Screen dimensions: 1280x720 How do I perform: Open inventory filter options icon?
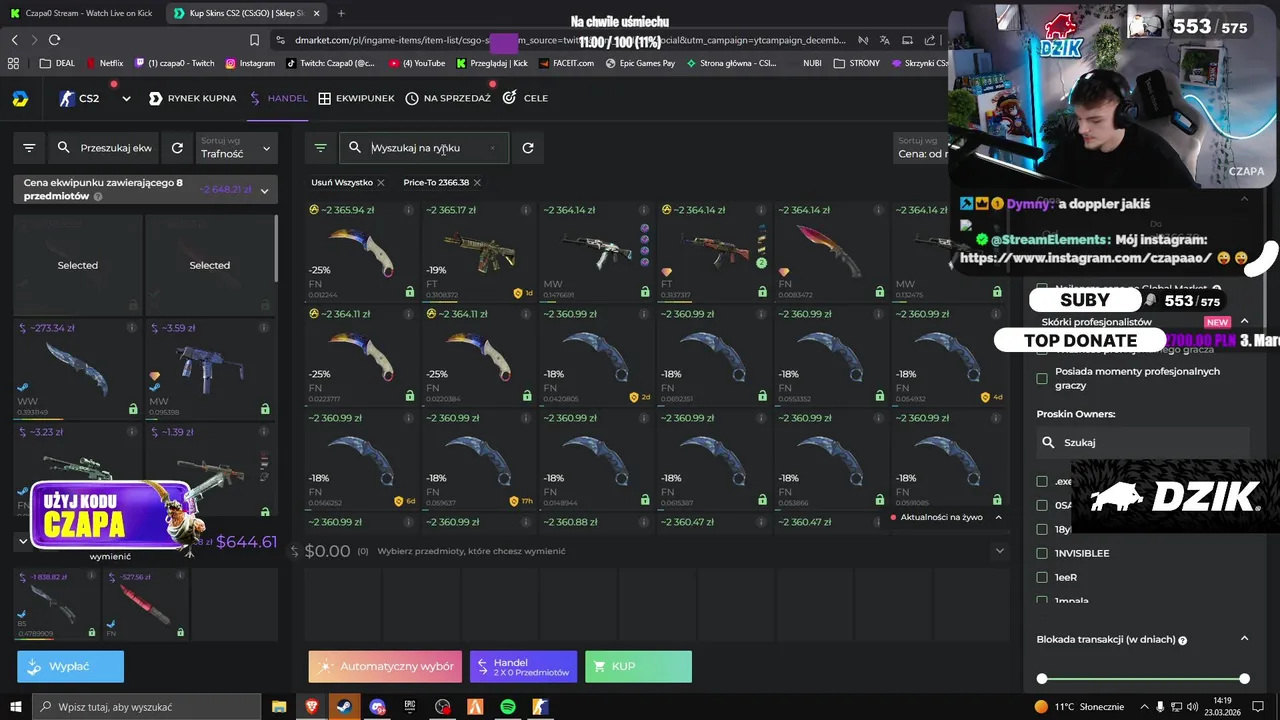pyautogui.click(x=29, y=148)
